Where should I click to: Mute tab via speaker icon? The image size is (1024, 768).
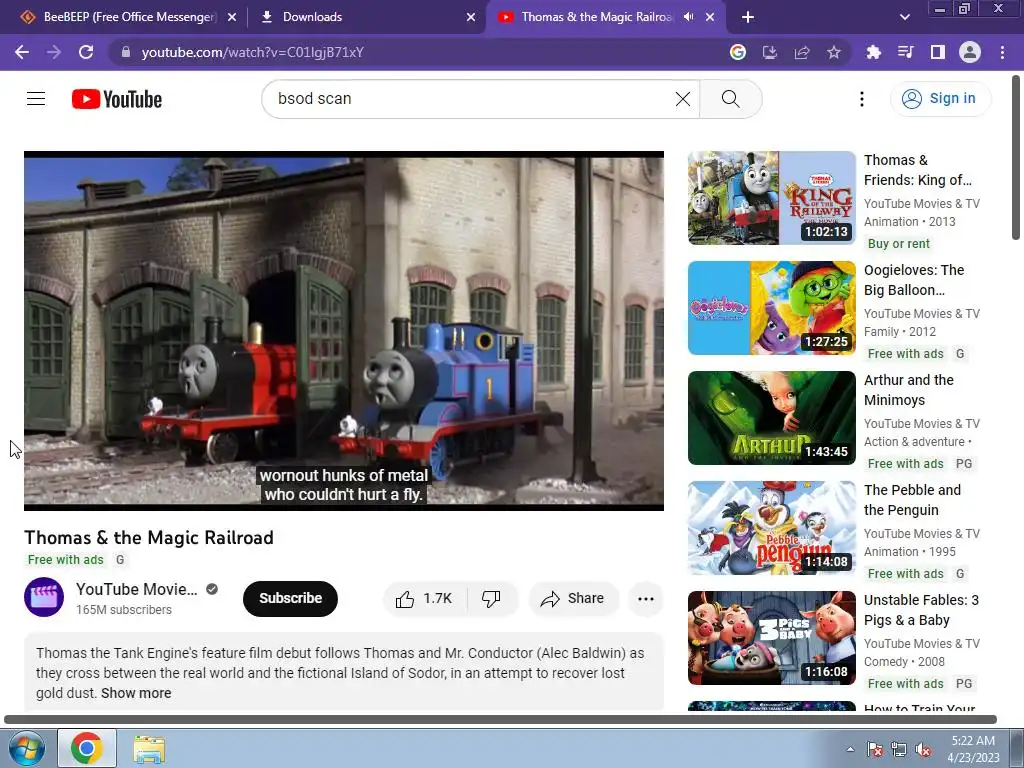688,17
